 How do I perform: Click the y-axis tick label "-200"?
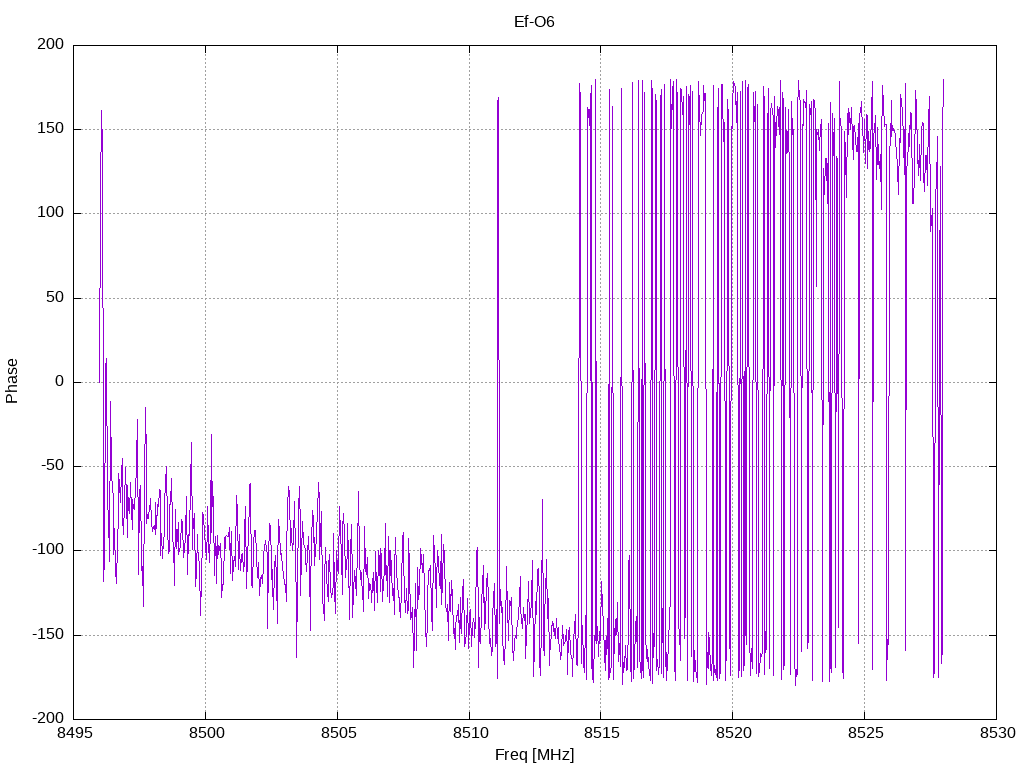click(x=48, y=719)
